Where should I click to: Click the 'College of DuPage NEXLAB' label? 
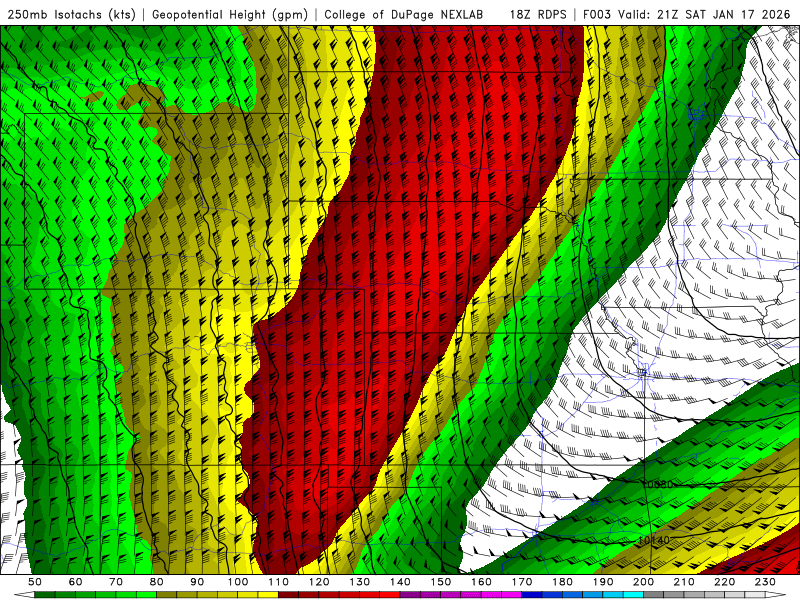403,14
